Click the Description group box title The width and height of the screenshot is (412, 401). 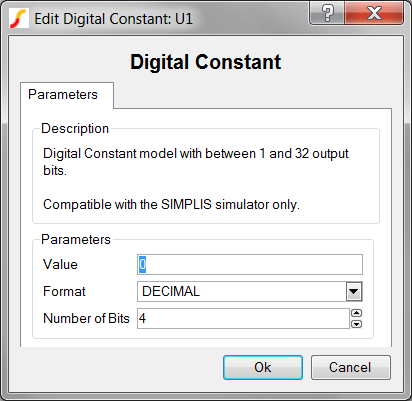click(75, 129)
